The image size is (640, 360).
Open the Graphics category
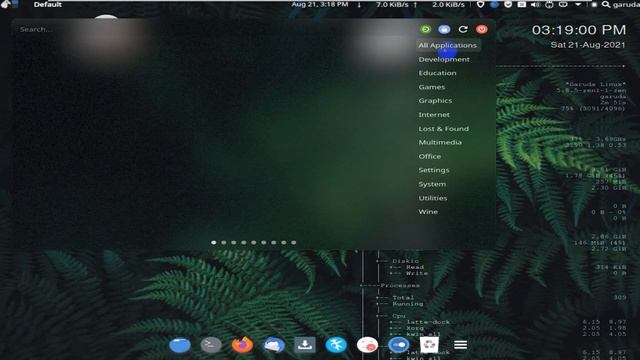435,101
